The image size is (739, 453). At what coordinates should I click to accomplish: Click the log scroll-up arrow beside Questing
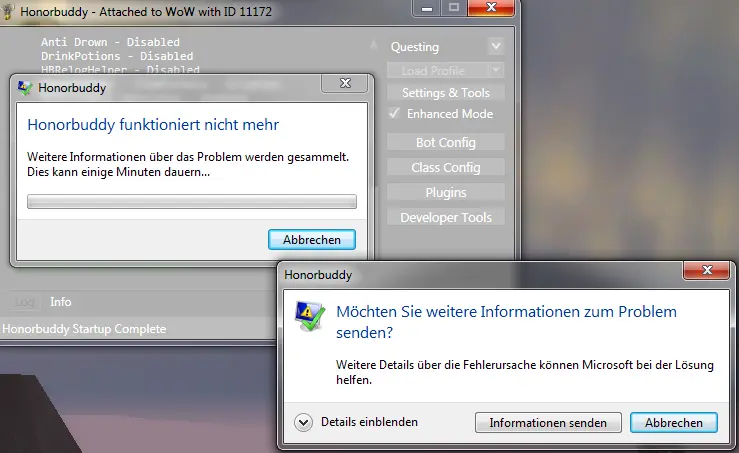tap(374, 47)
